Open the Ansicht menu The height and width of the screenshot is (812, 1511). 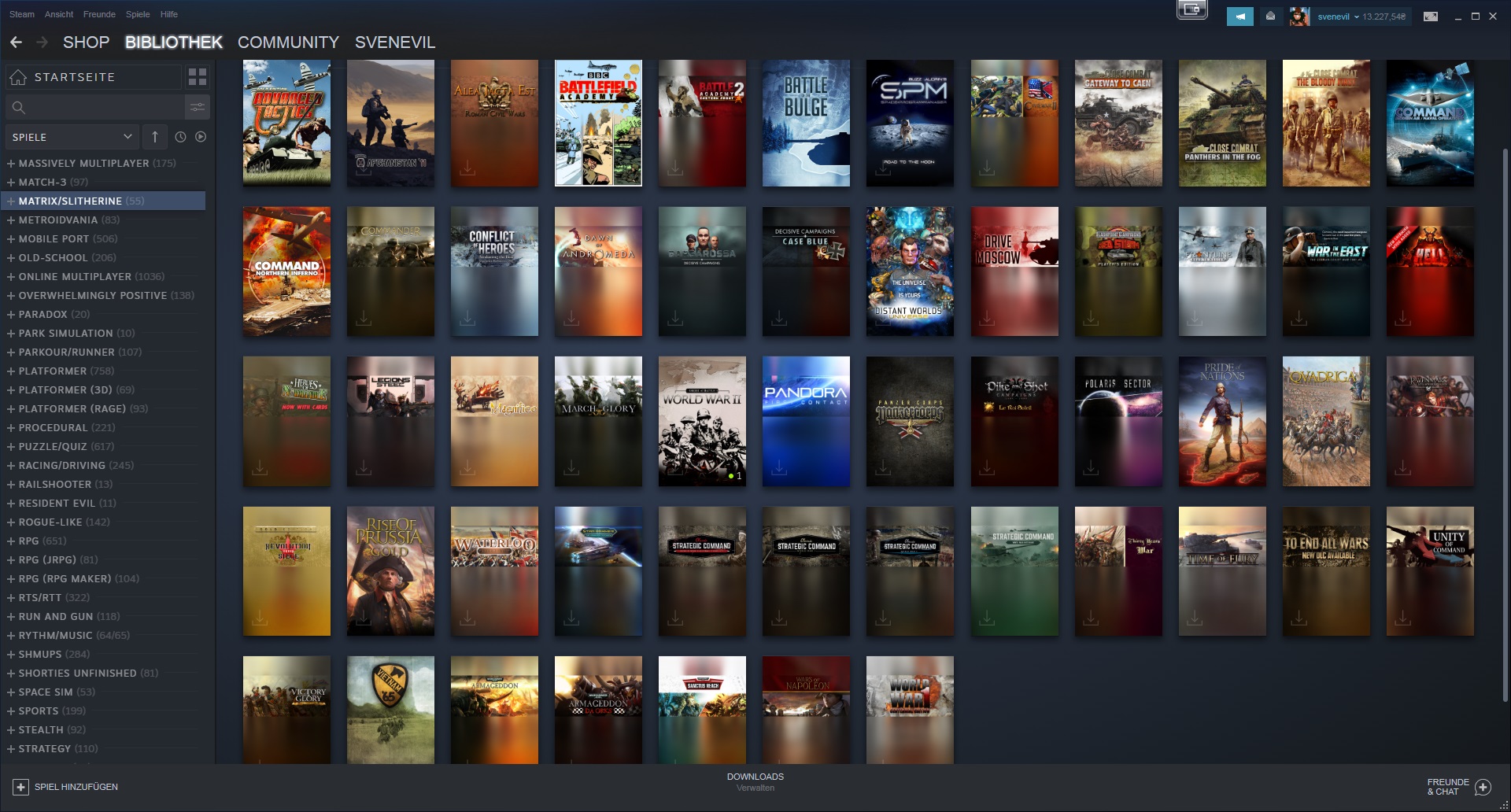(59, 14)
